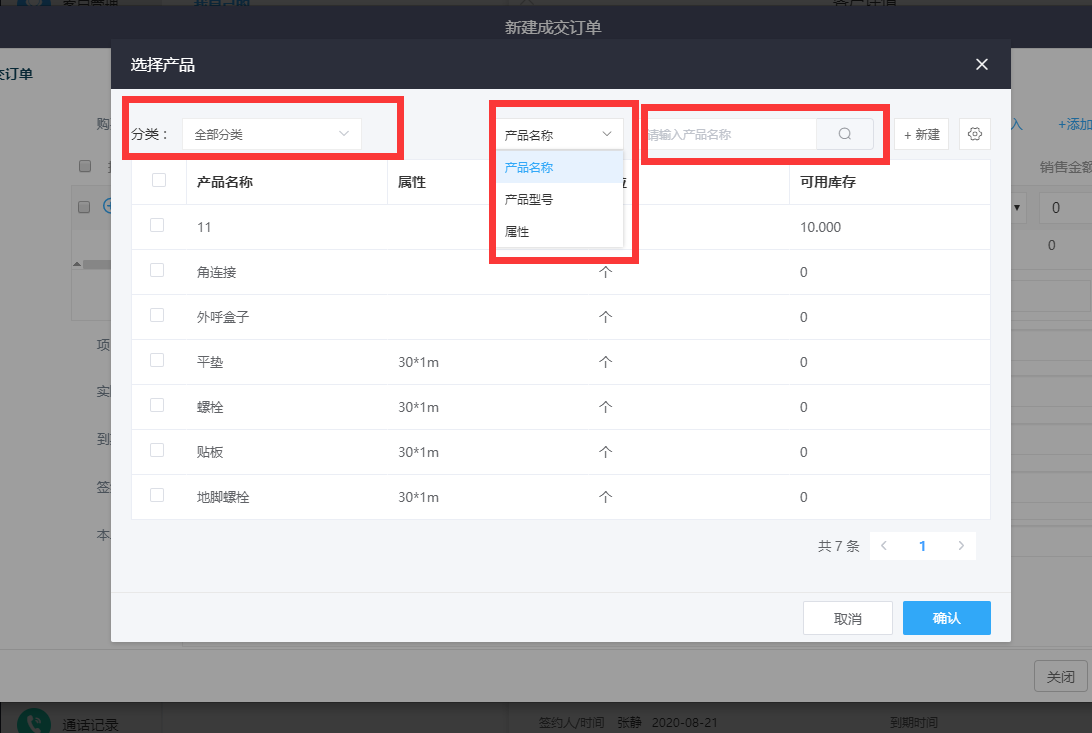Image resolution: width=1092 pixels, height=733 pixels.
Task: Toggle the background order table header checkbox
Action: click(85, 166)
